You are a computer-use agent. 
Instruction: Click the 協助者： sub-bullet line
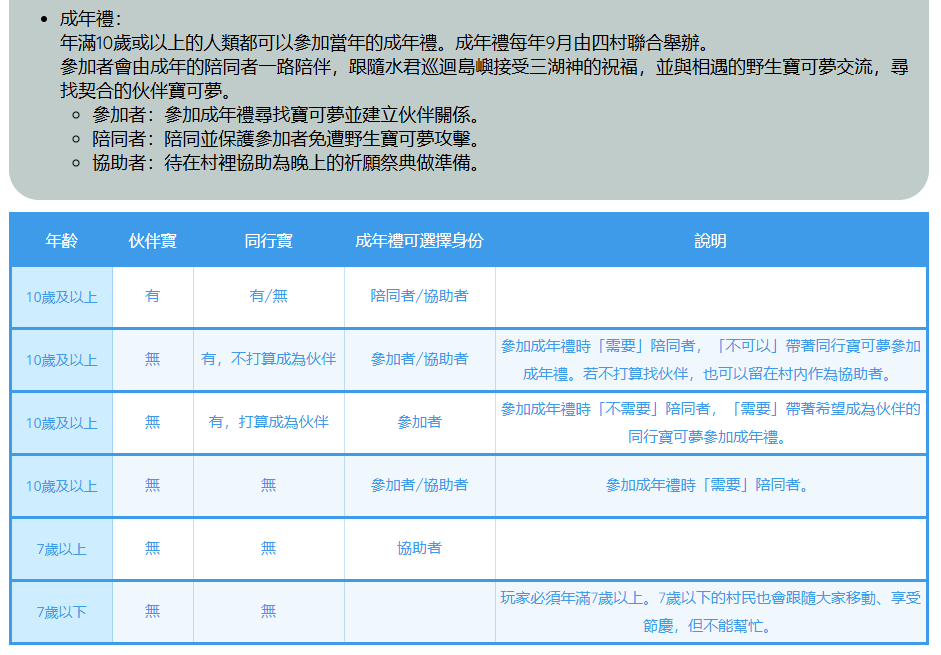[x=286, y=163]
